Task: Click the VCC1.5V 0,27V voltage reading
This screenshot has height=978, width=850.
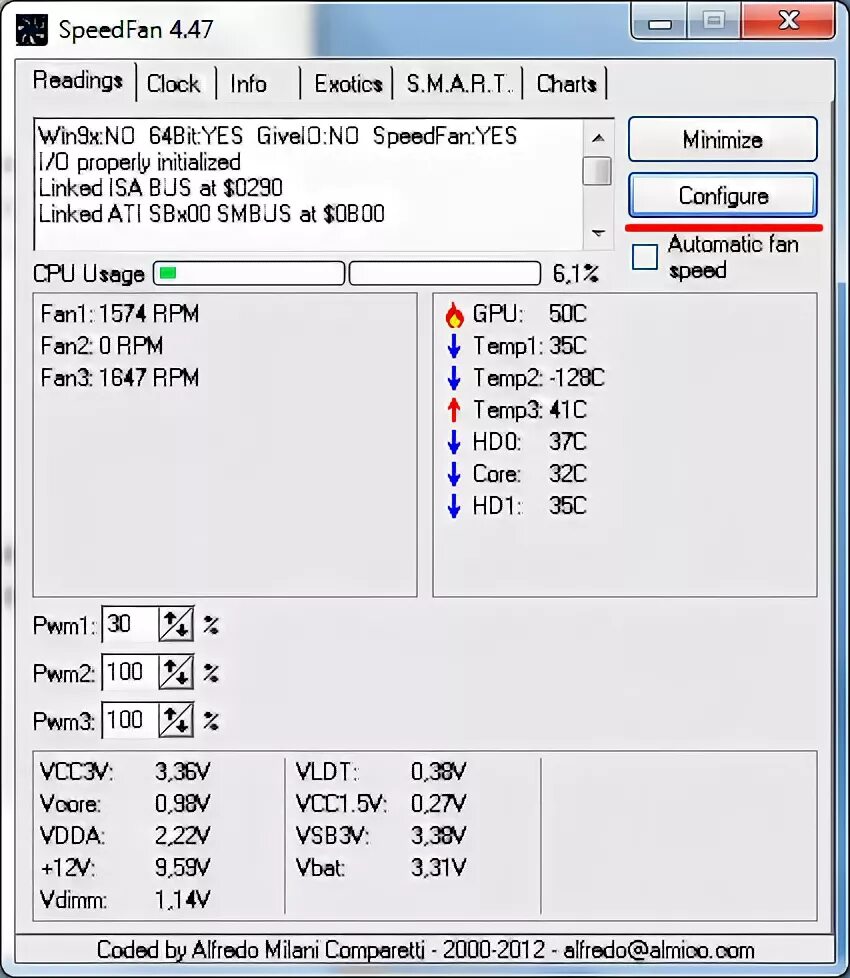Action: [x=381, y=803]
